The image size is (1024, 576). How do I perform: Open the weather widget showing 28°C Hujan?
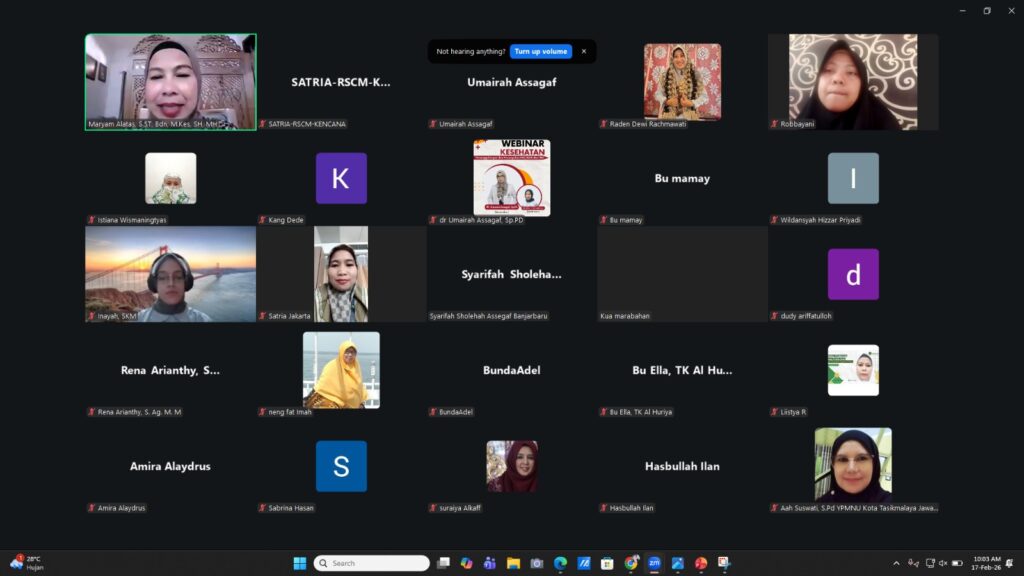(27, 563)
